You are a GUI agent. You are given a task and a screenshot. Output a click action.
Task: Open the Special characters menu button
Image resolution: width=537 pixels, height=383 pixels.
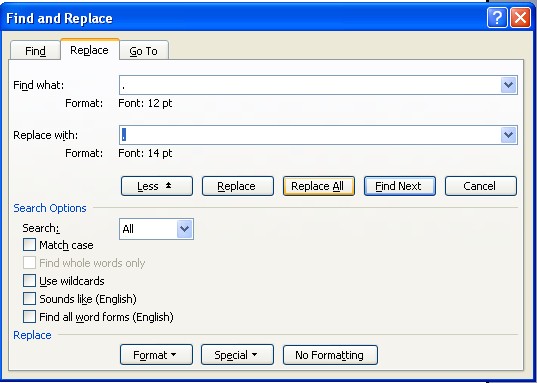click(237, 355)
